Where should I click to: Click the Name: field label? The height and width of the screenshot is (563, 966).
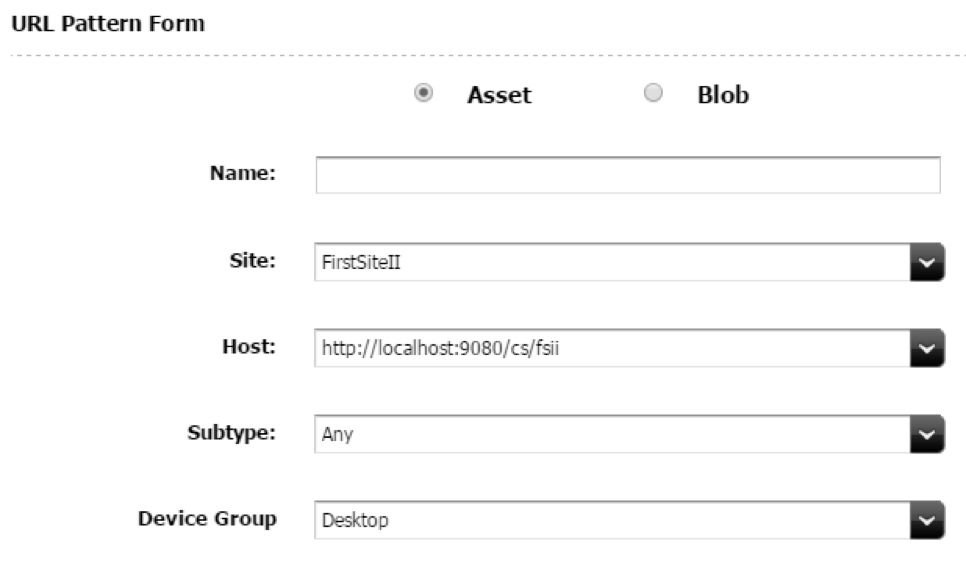[x=243, y=173]
